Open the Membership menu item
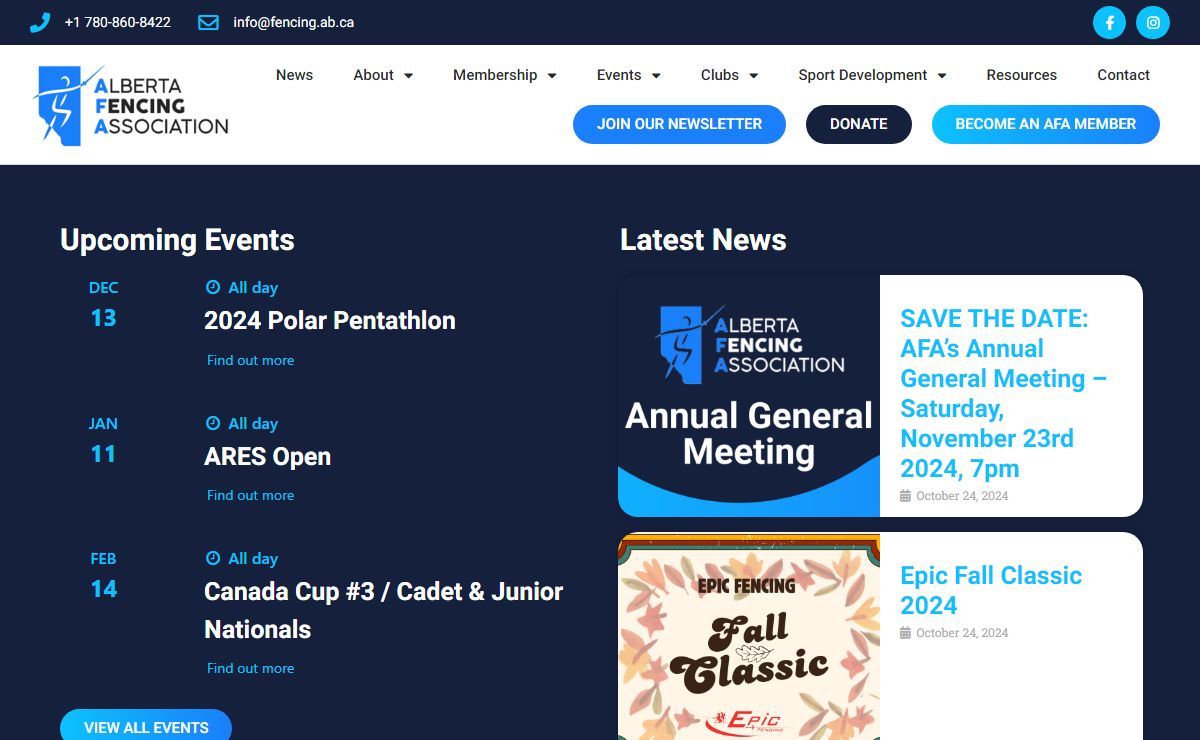This screenshot has height=740, width=1200. [x=495, y=75]
